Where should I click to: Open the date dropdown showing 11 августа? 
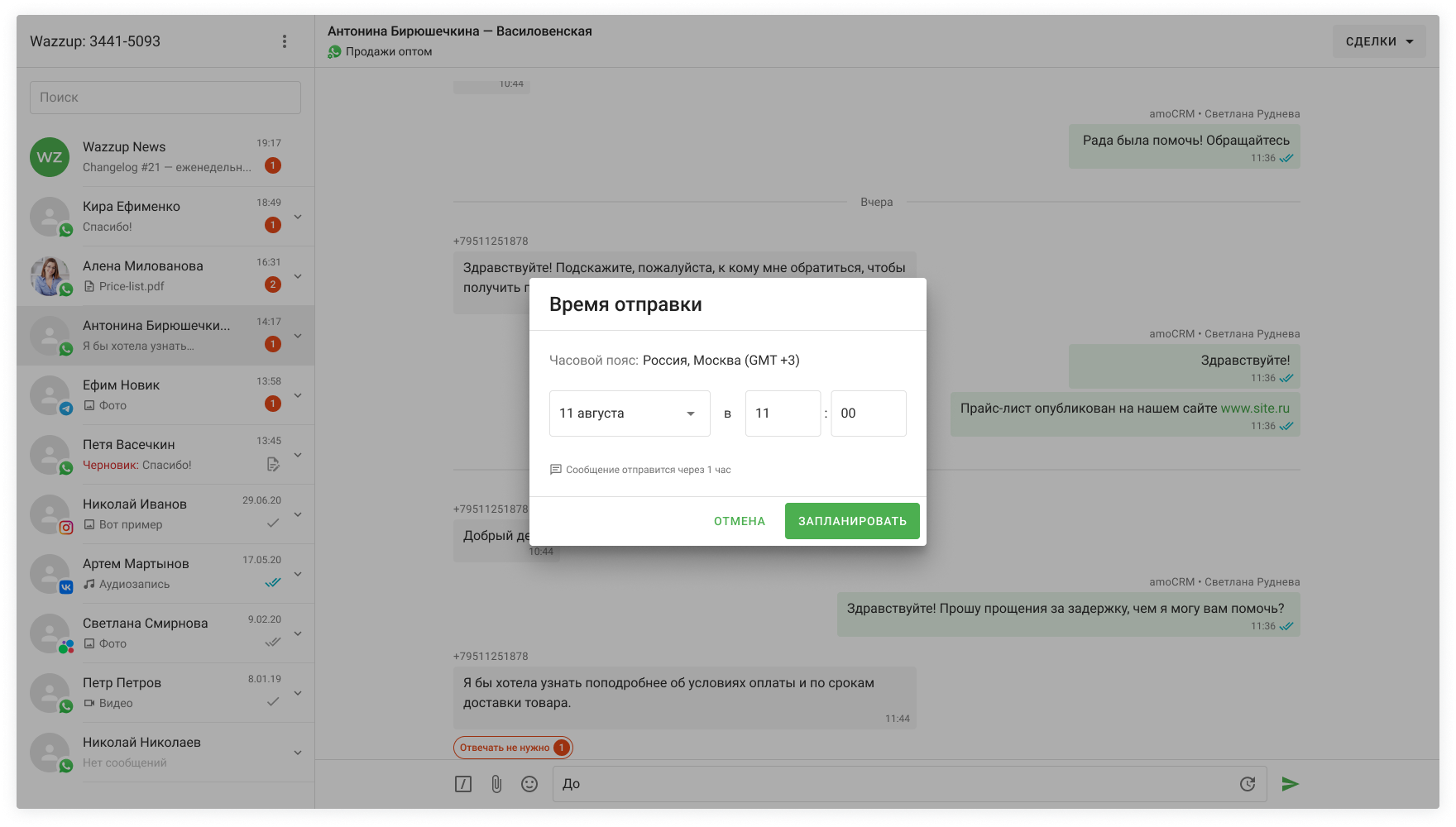pos(629,413)
